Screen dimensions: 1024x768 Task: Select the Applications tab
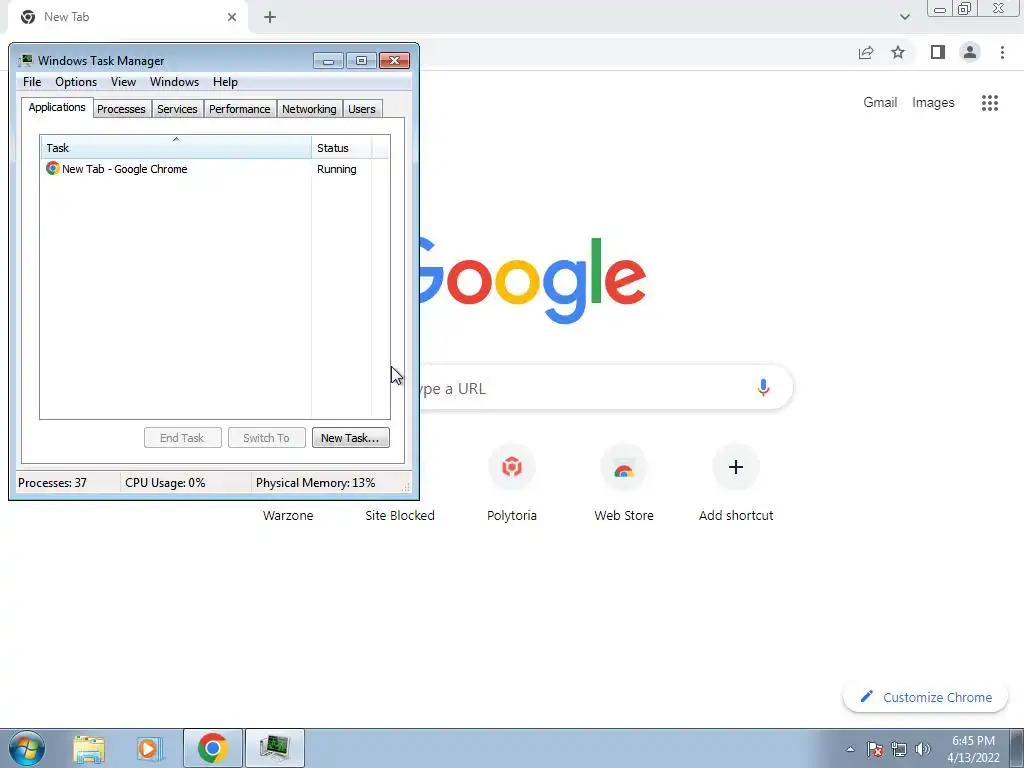coord(57,107)
